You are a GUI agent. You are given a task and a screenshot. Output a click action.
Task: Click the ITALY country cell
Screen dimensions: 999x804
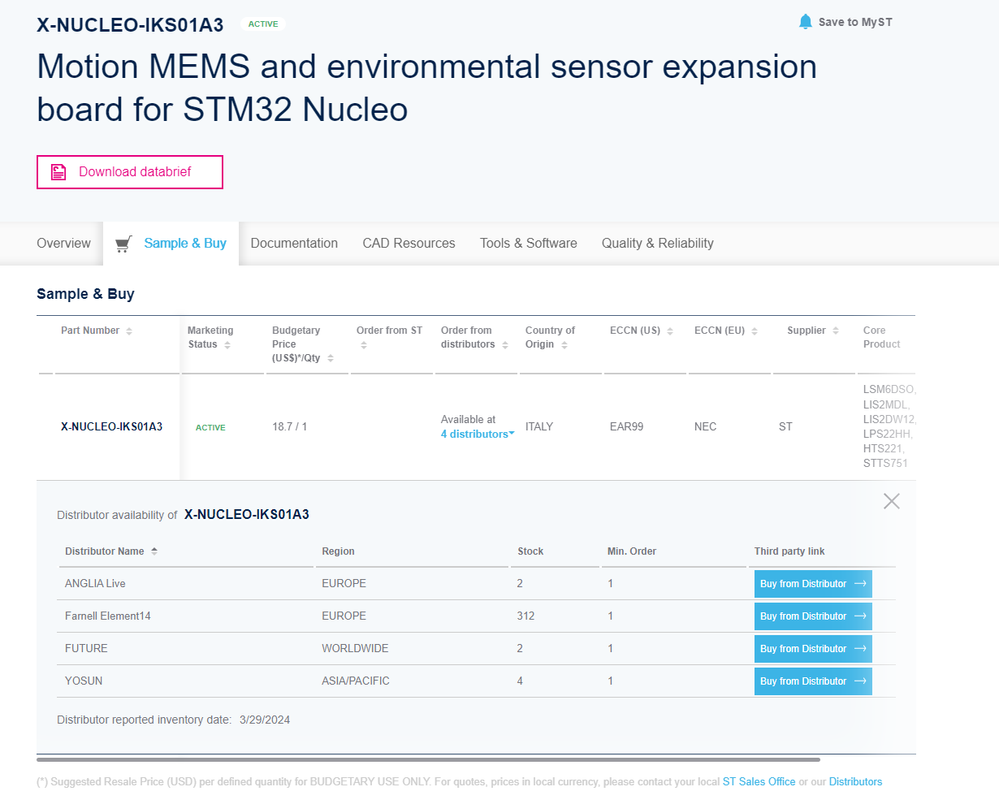click(539, 427)
